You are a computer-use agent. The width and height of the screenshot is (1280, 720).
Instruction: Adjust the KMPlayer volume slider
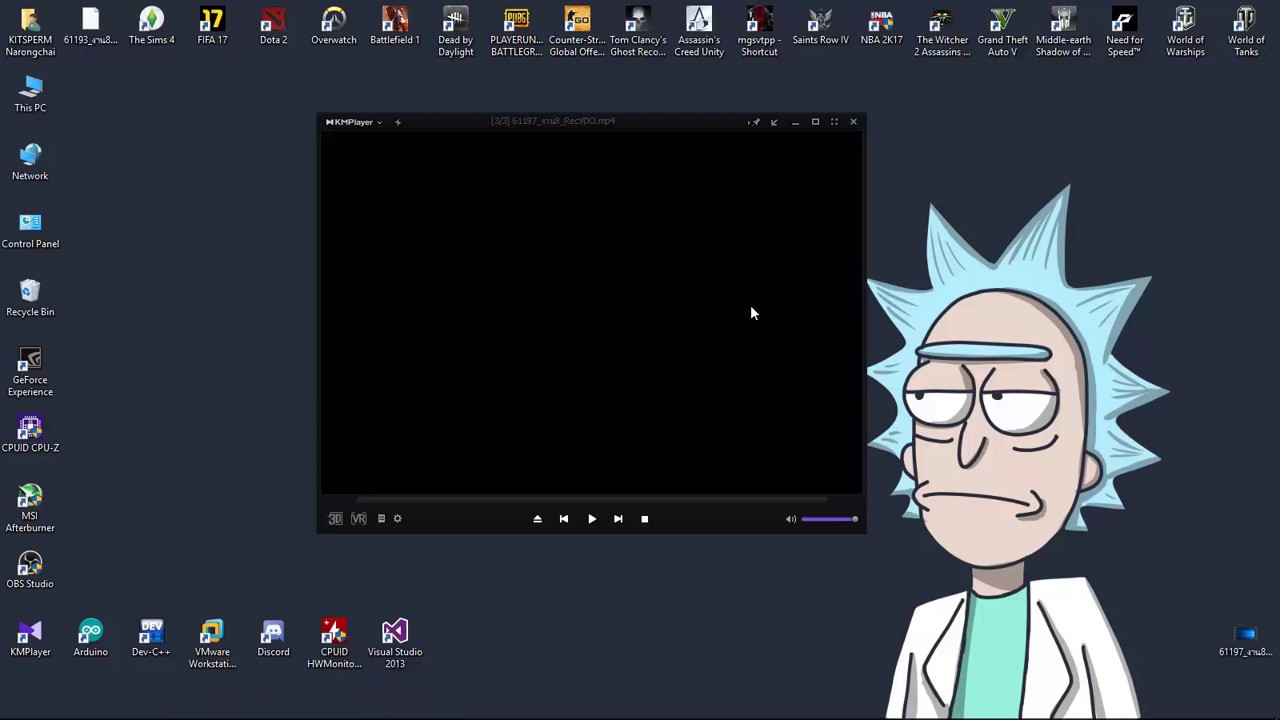click(x=829, y=519)
